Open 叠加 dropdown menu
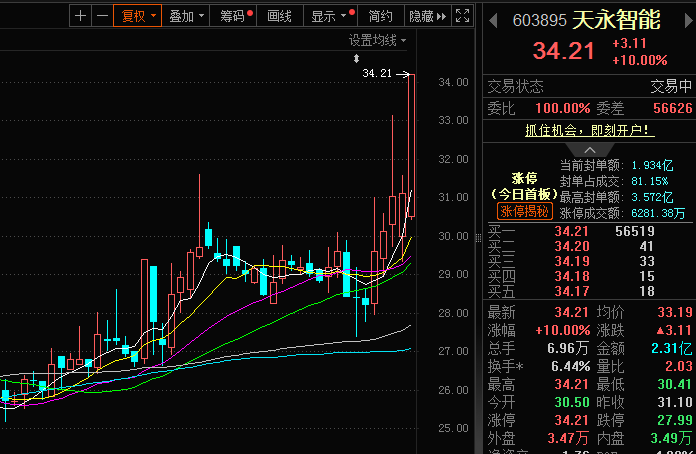 point(186,16)
